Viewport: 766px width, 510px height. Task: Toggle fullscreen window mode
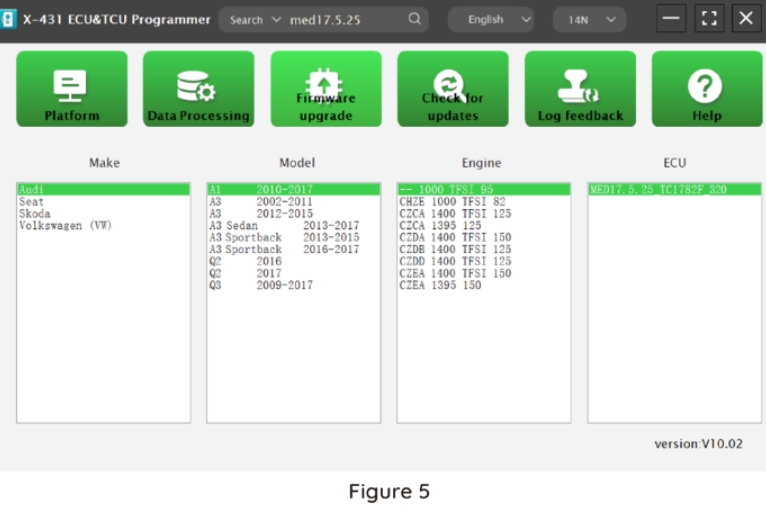pos(709,19)
